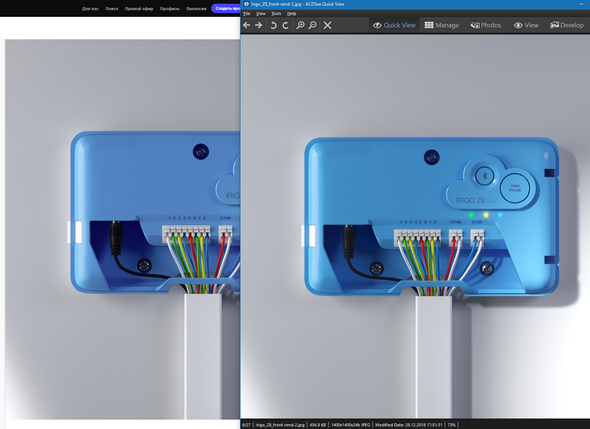Open Develop mode
The width and height of the screenshot is (590, 429).
click(567, 25)
